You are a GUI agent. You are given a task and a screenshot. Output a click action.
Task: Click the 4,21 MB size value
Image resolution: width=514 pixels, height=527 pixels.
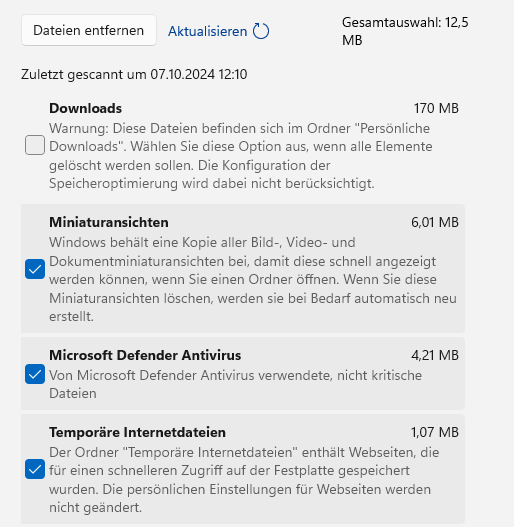pyautogui.click(x=435, y=355)
